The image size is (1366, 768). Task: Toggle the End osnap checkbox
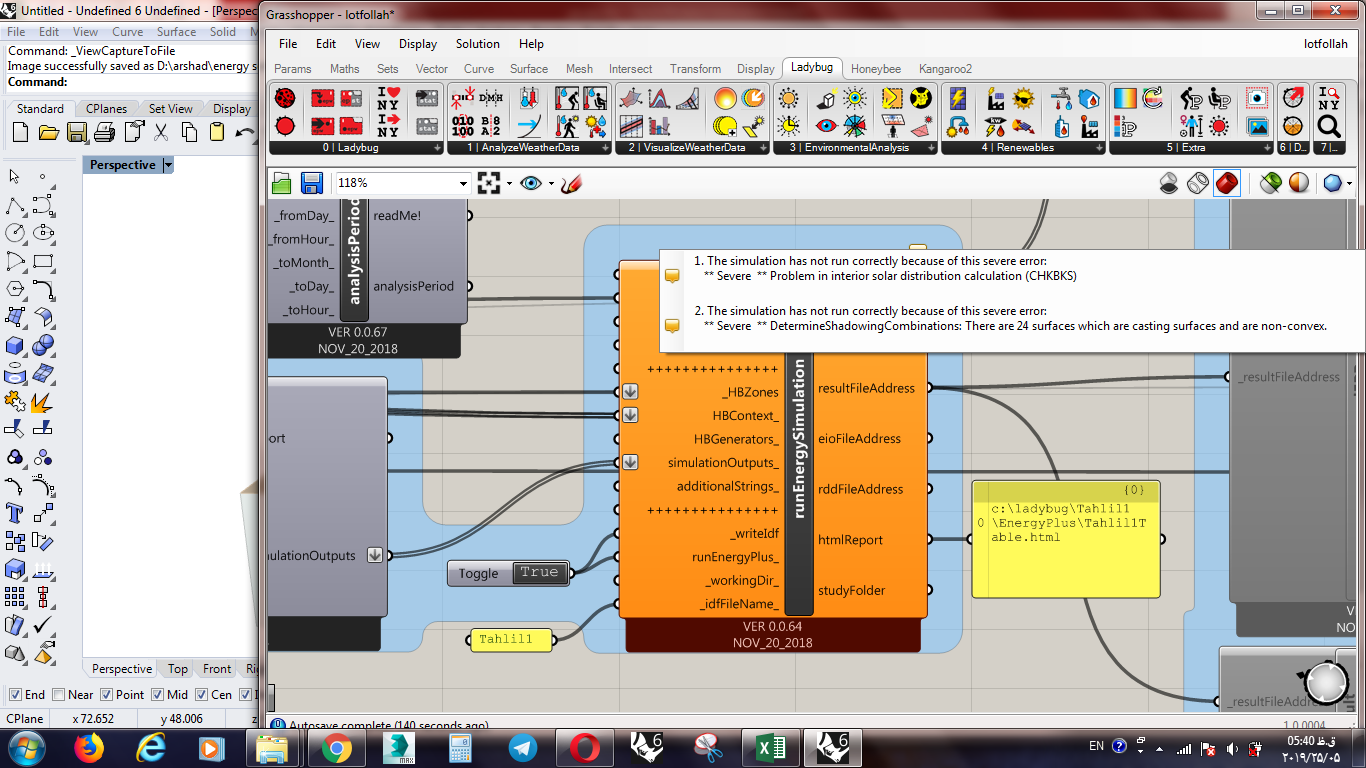(15, 695)
